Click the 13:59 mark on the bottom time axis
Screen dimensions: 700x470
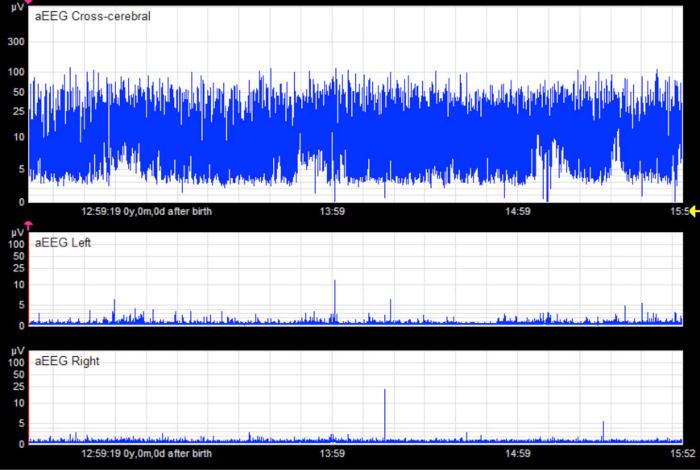[332, 453]
